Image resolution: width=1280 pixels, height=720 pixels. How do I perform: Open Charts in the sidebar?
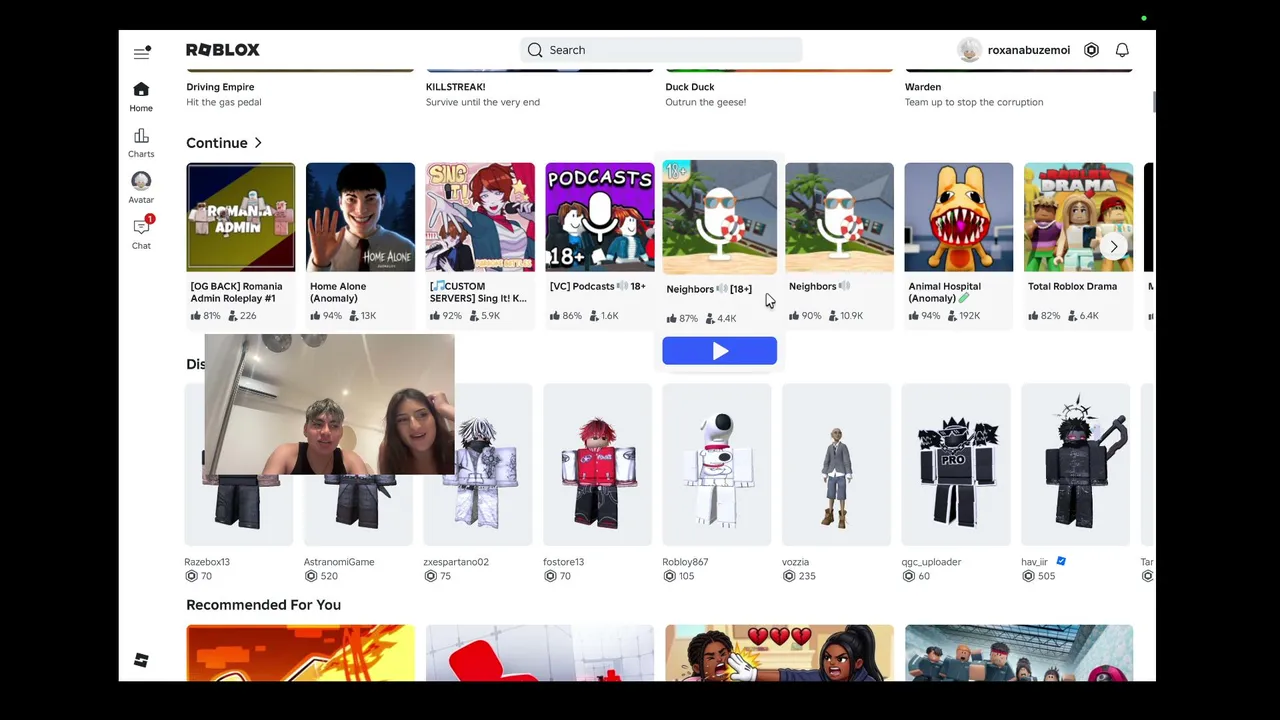141,142
